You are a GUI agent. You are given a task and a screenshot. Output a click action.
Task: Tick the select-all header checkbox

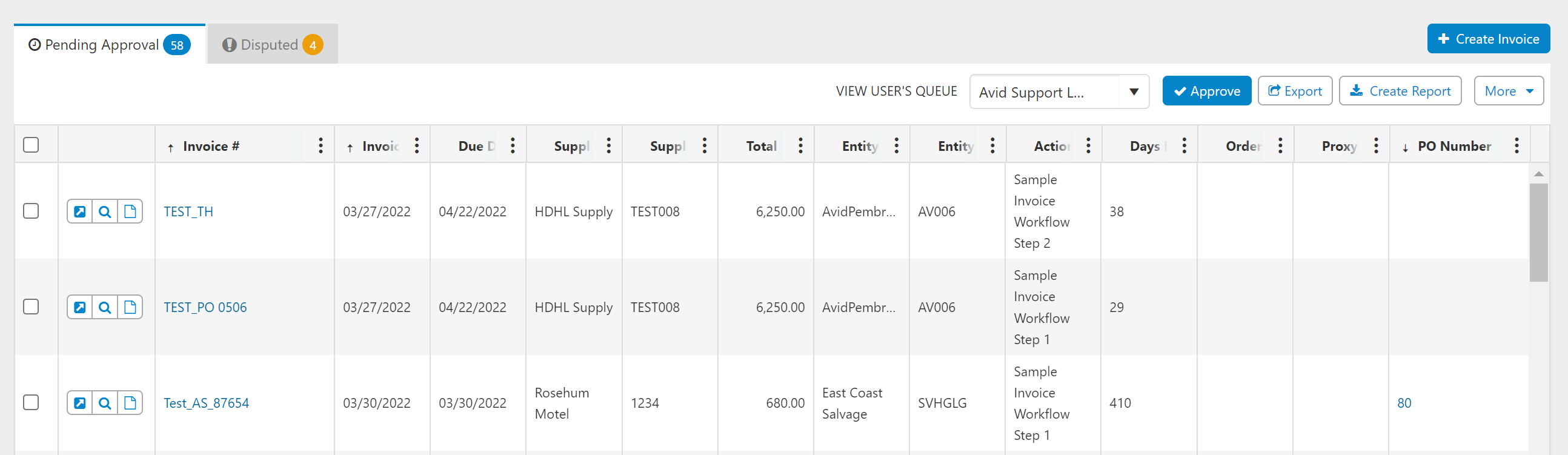pyautogui.click(x=31, y=145)
